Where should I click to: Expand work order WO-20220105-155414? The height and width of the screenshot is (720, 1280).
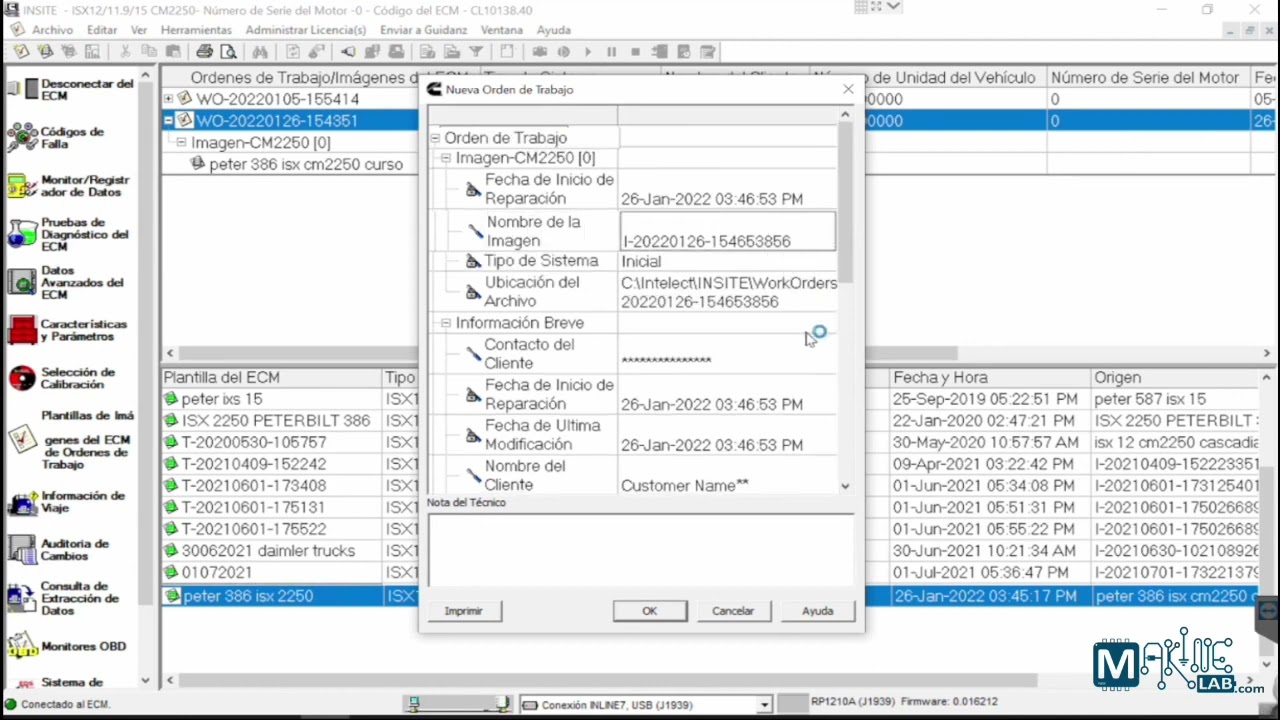click(x=168, y=99)
